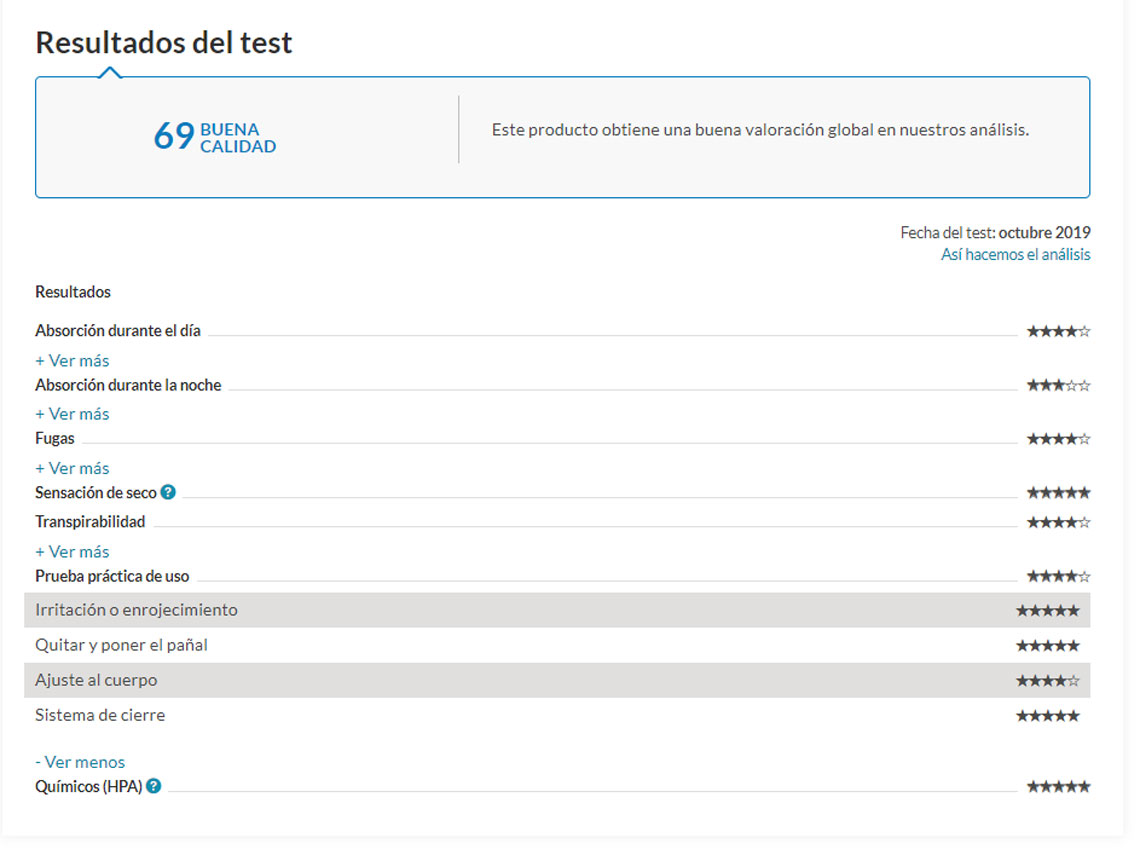
Task: Click star rating for Sistema de cierre
Action: click(1047, 715)
